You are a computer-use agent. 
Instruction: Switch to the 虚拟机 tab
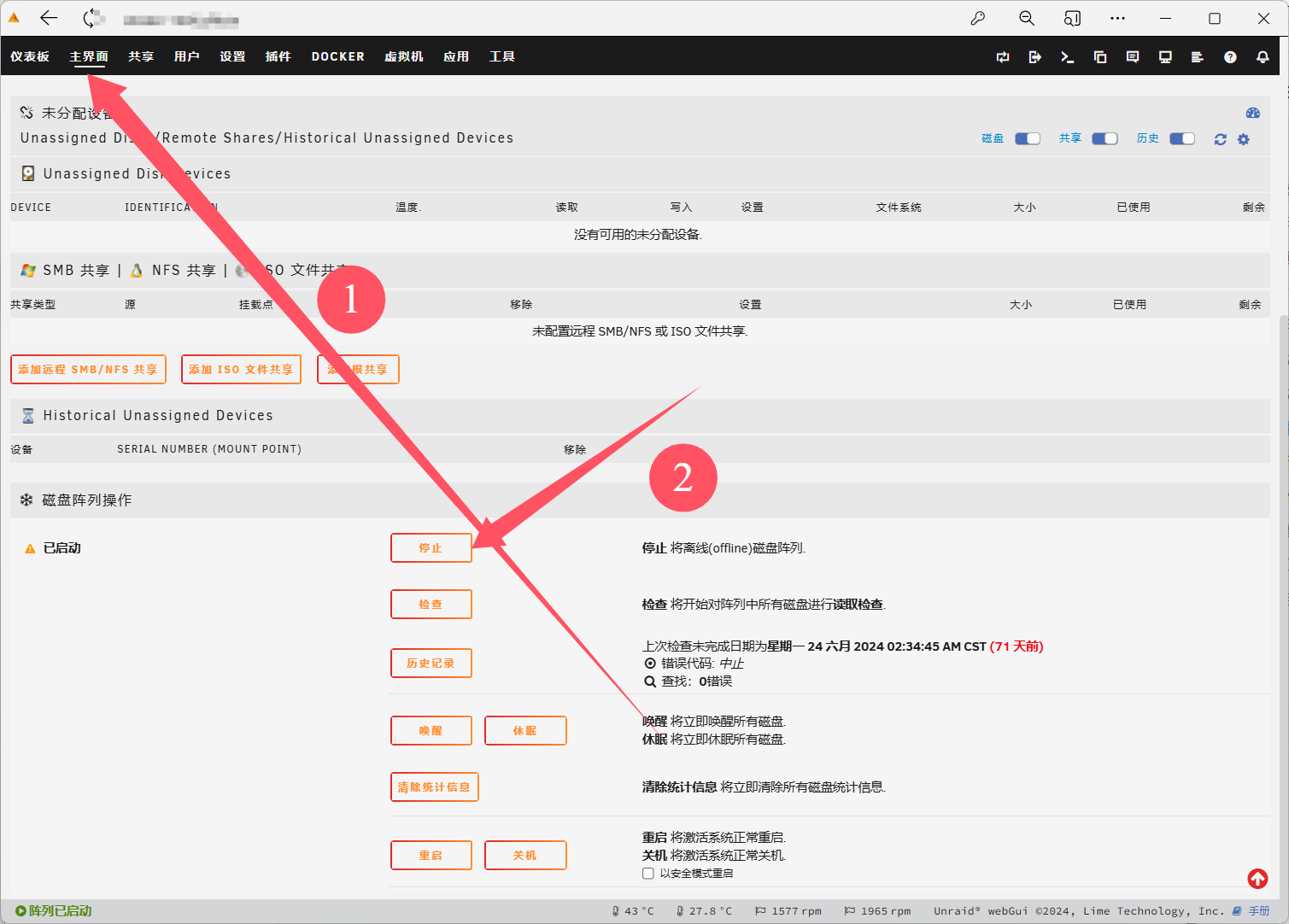tap(404, 56)
